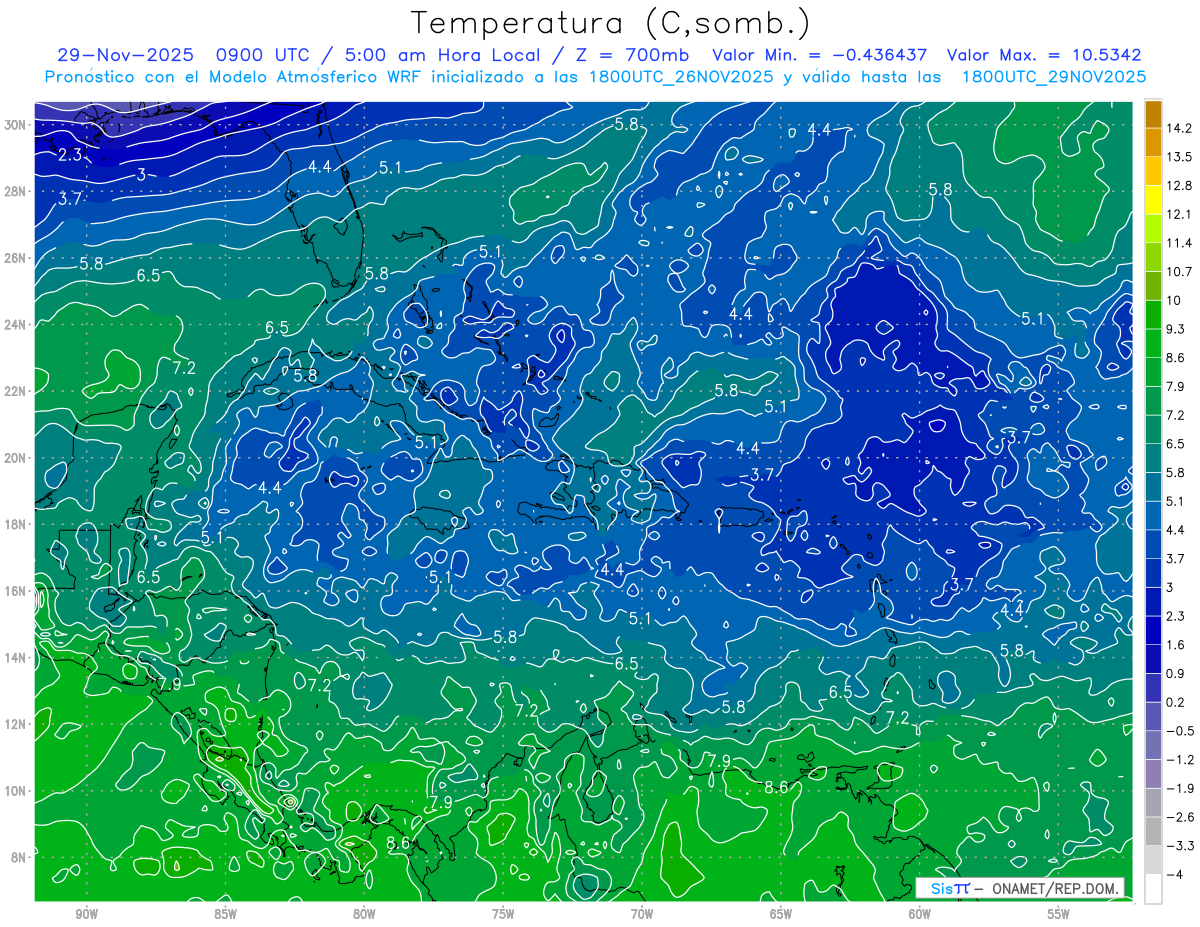This screenshot has width=1200, height=927.
Task: Select the "1800UTC_29NOV2025" valid-until time
Action: (1053, 76)
